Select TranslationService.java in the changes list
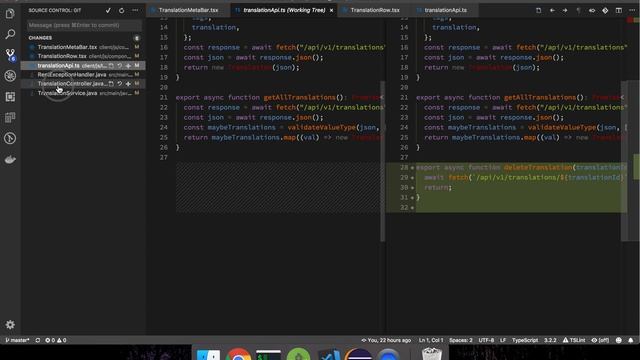Screen dimensions: 640x360 tap(83, 93)
